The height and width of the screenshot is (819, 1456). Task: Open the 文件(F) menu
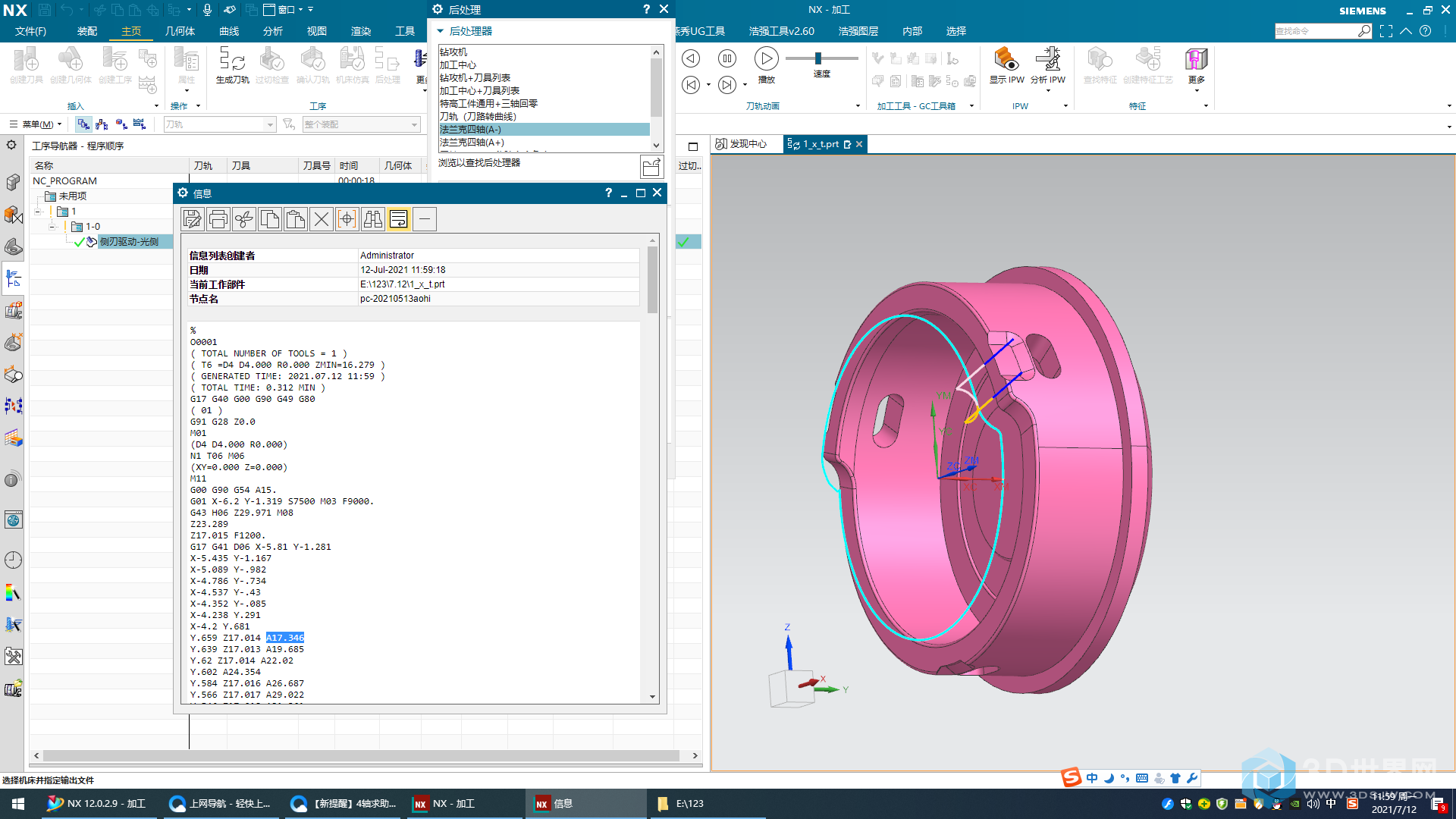(30, 31)
